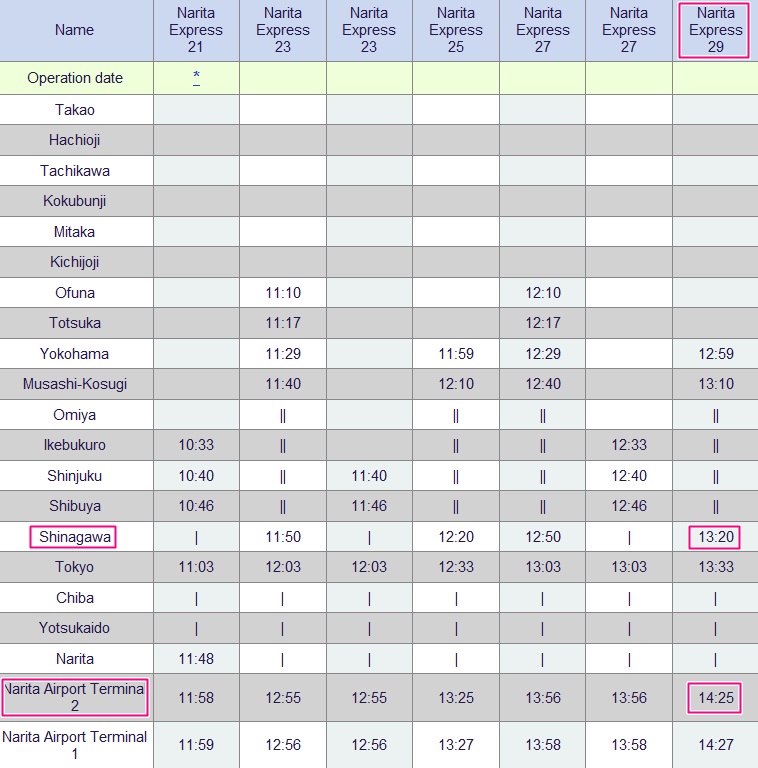
Task: Select the Totsuka station label
Action: coord(74,323)
